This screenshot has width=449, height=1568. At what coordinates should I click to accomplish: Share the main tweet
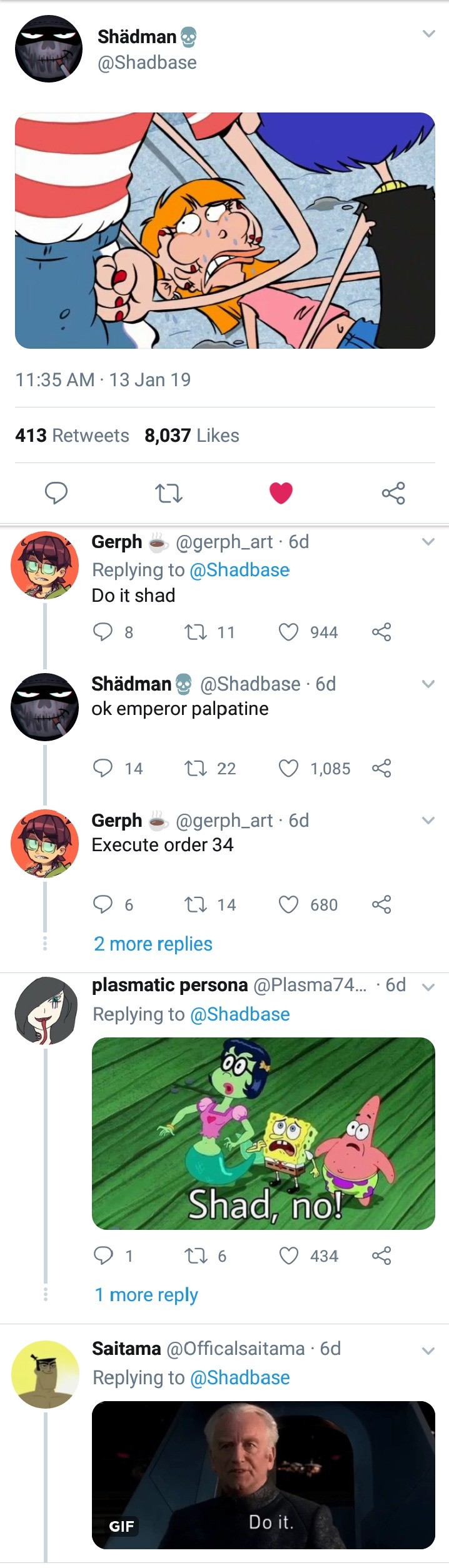click(393, 494)
